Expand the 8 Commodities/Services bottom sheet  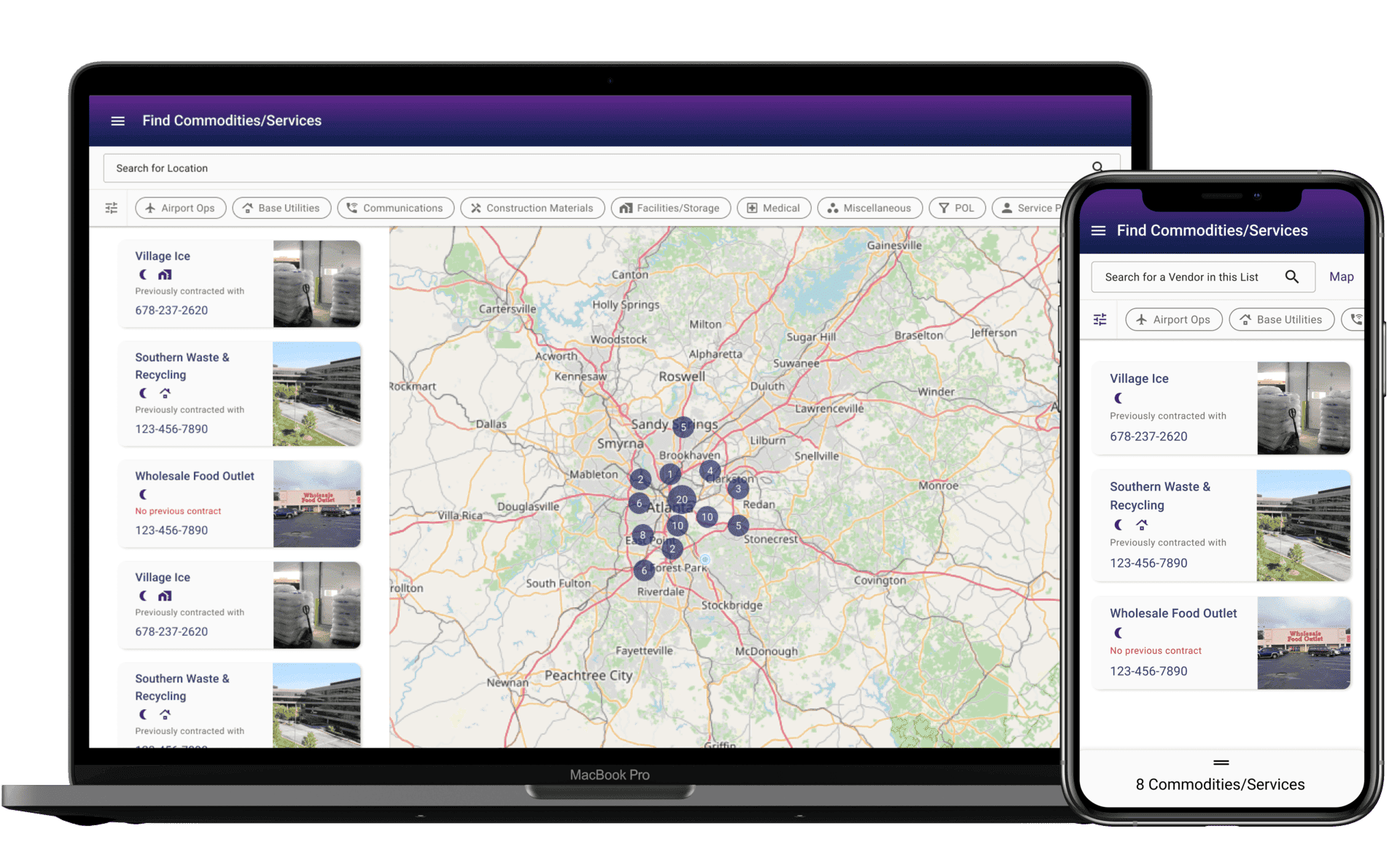coord(1221,762)
